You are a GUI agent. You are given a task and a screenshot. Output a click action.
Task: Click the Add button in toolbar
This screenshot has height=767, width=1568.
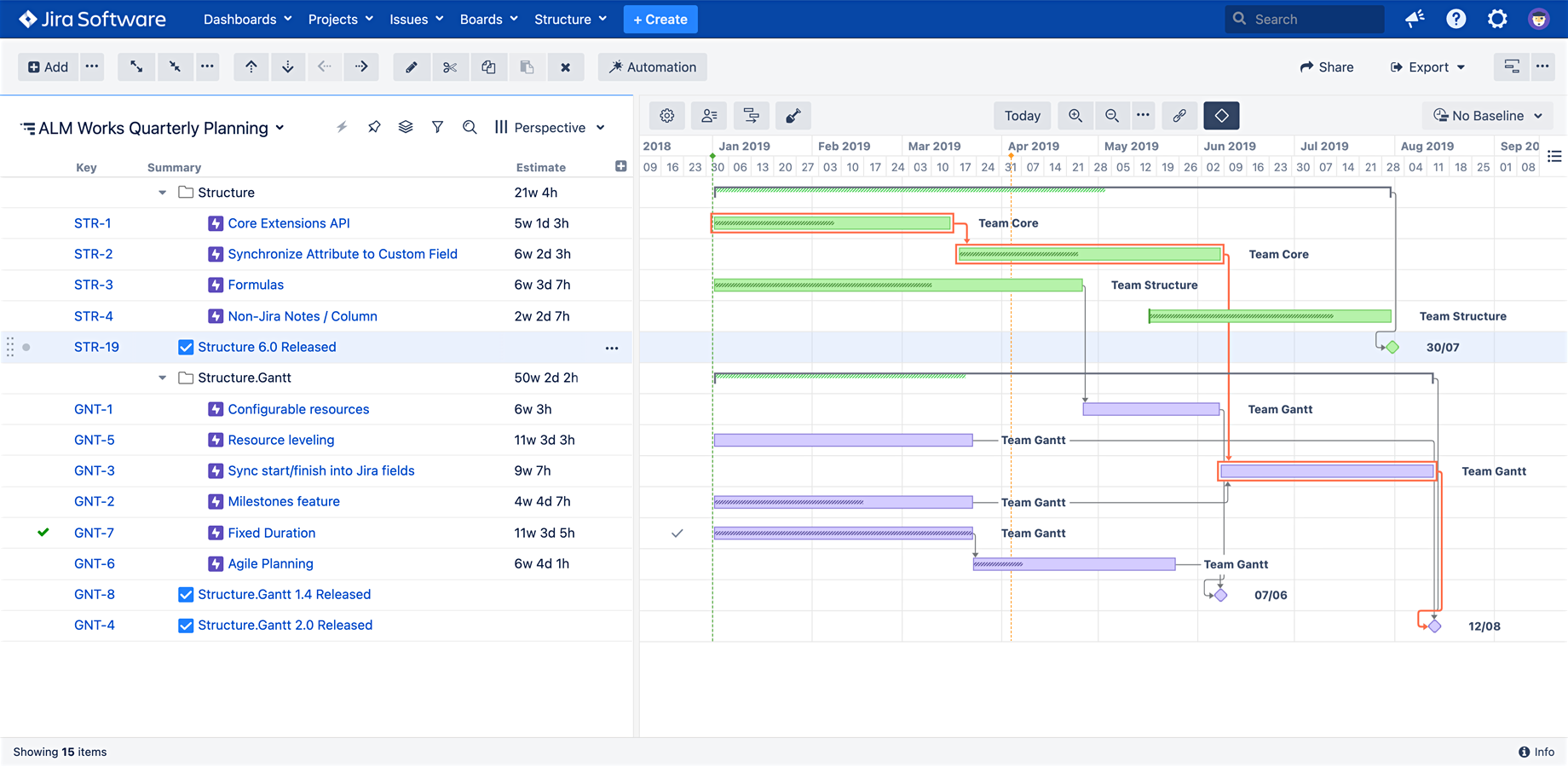pos(48,66)
